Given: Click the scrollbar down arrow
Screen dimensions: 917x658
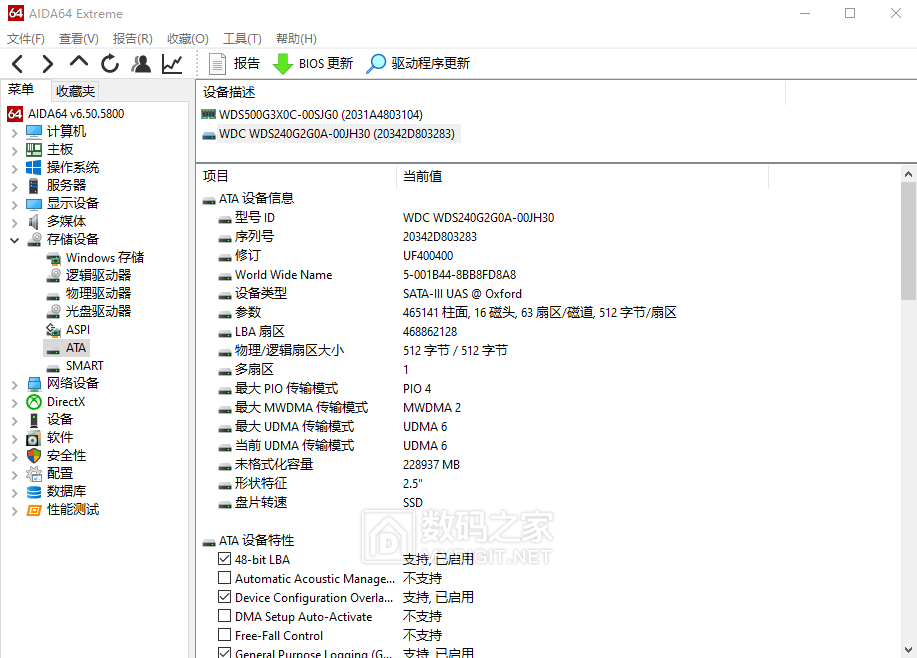Looking at the screenshot, I should point(908,650).
